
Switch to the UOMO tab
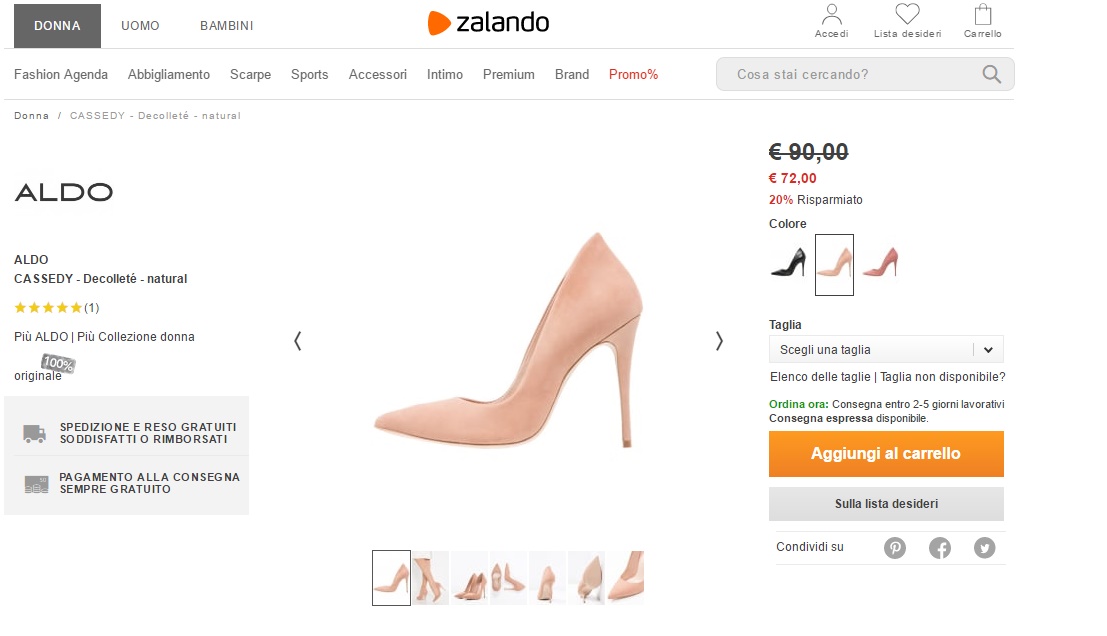point(140,26)
